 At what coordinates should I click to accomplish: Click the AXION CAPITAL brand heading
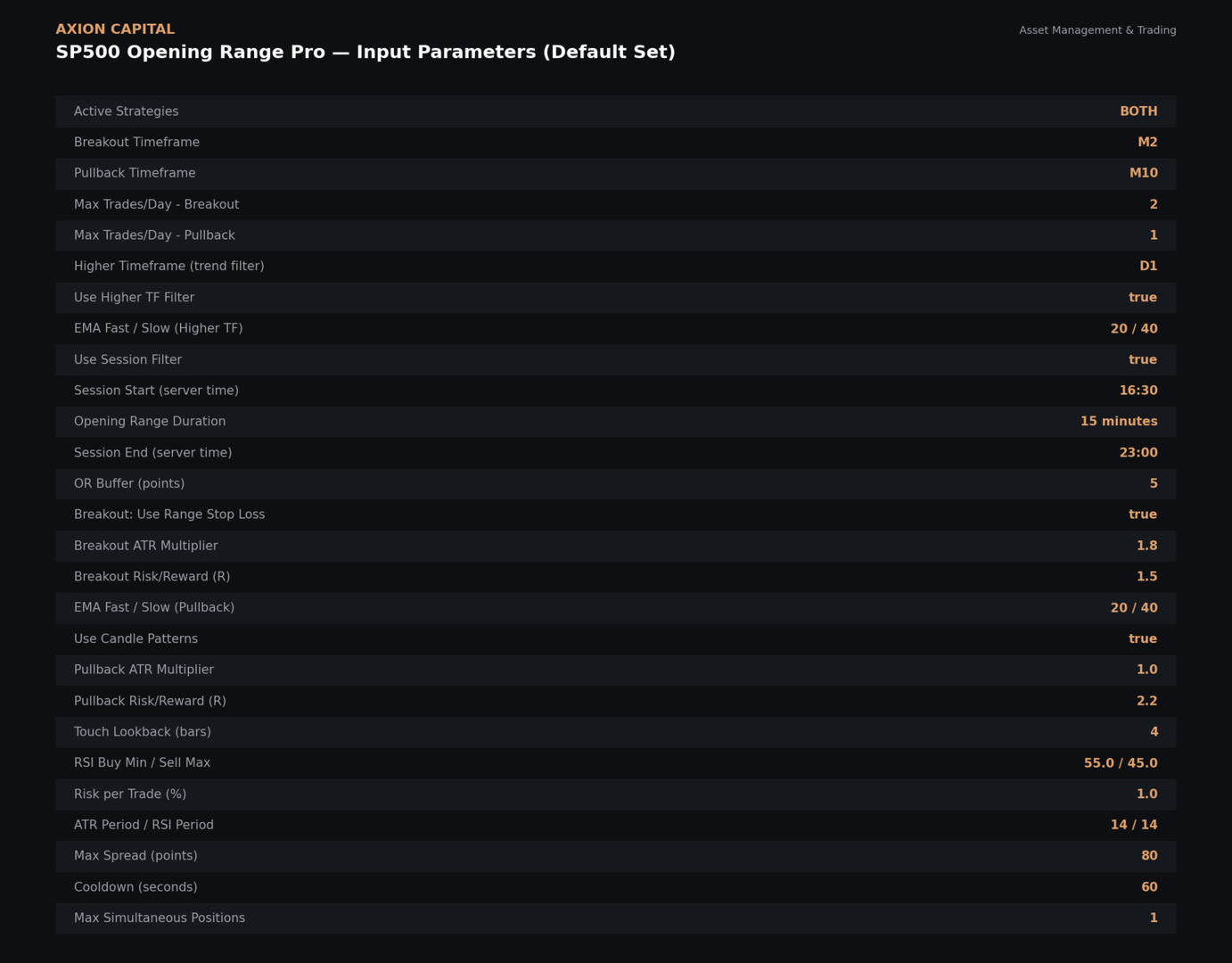(115, 29)
